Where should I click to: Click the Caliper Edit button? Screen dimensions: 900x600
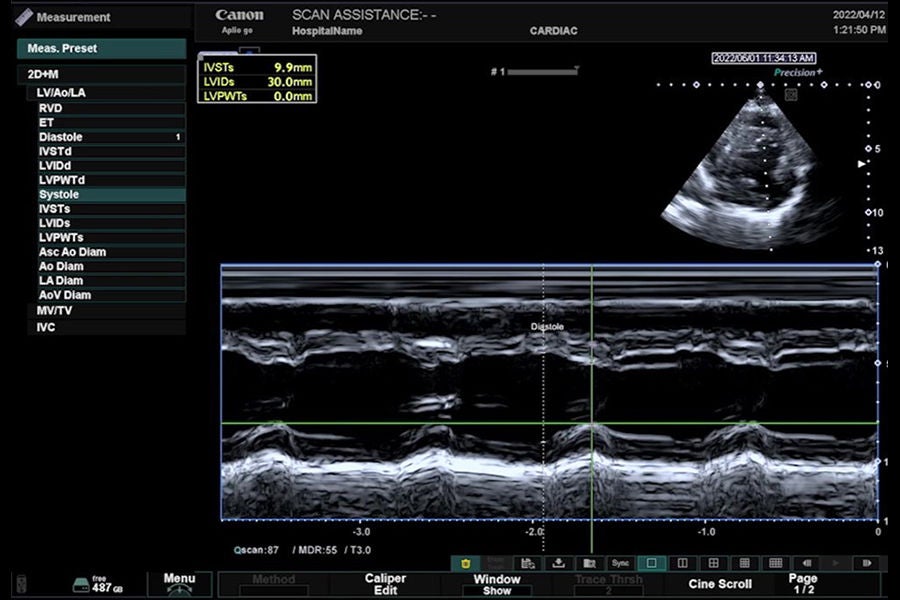385,584
